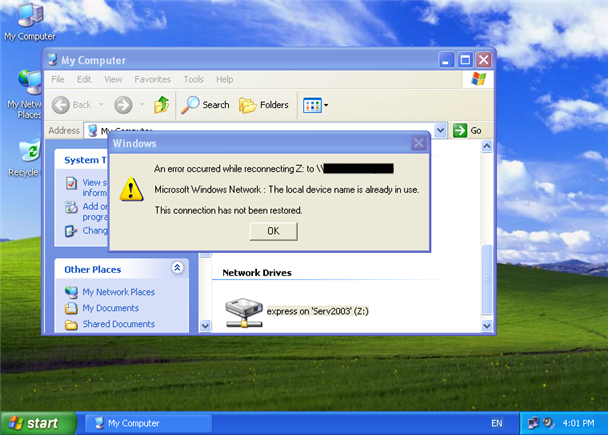
Task: Click the main pane vertical scrollbar thumb
Action: click(487, 279)
